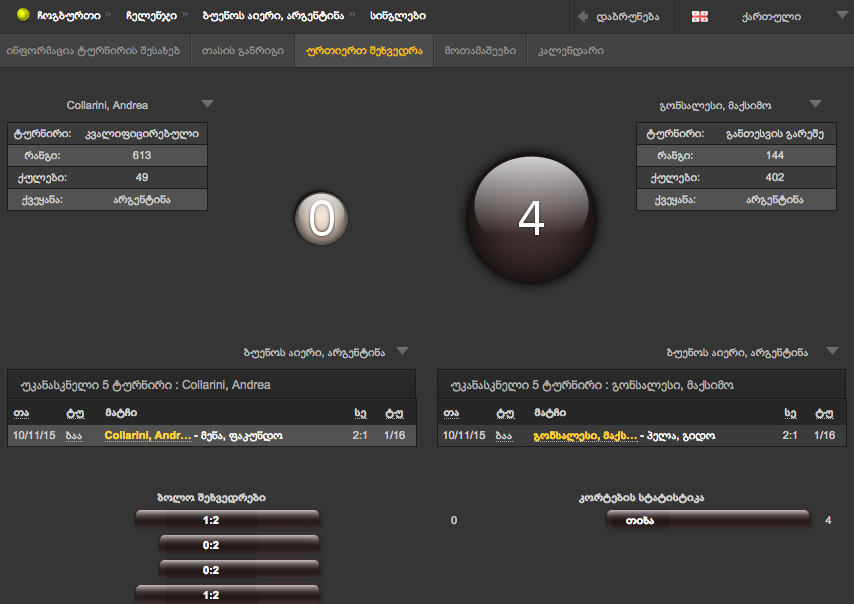Select the მოთამაშეები tab
Image resolution: width=854 pixels, height=604 pixels.
pyautogui.click(x=480, y=50)
